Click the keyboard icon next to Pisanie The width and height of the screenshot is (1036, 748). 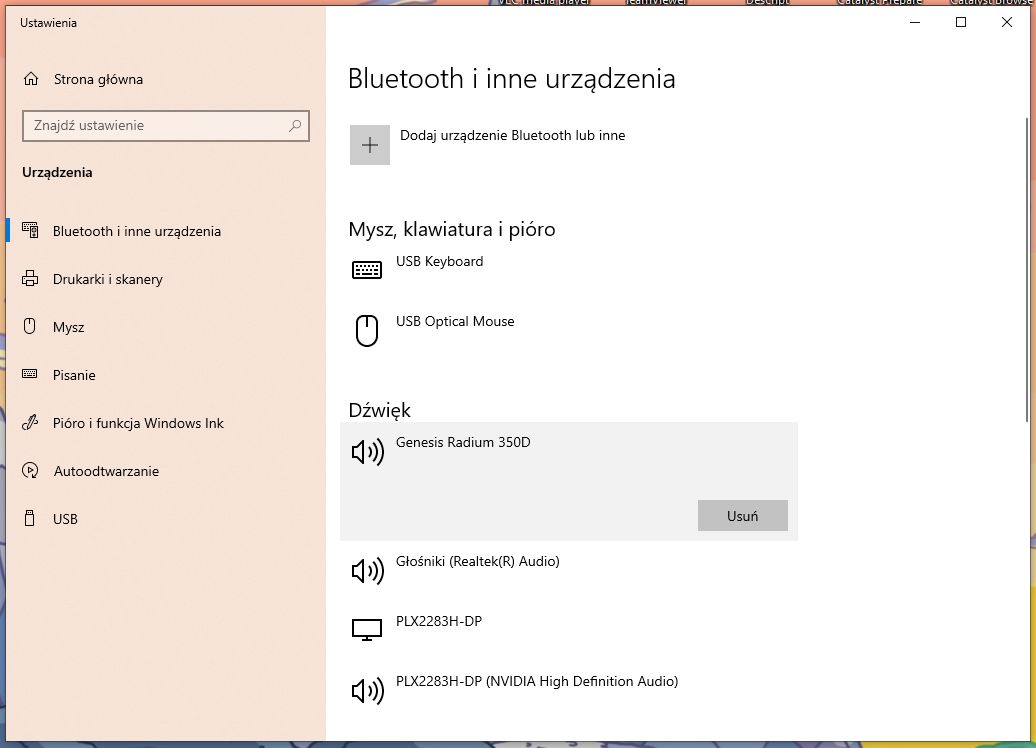(30, 374)
